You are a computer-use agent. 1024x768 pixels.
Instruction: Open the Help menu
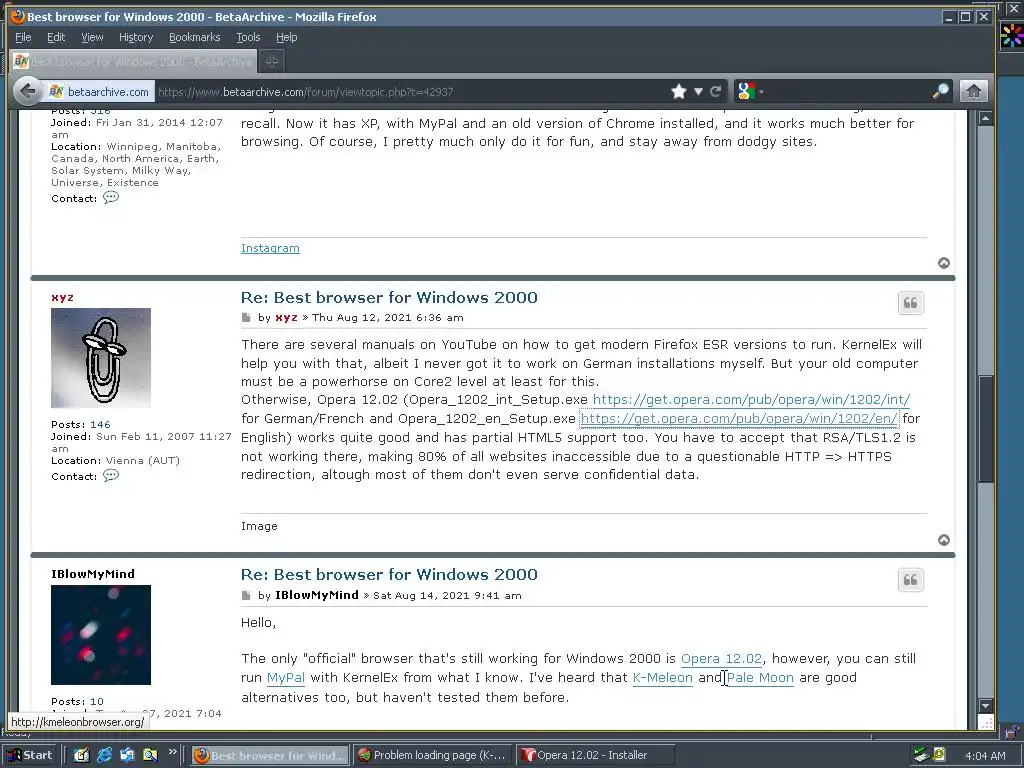(286, 37)
